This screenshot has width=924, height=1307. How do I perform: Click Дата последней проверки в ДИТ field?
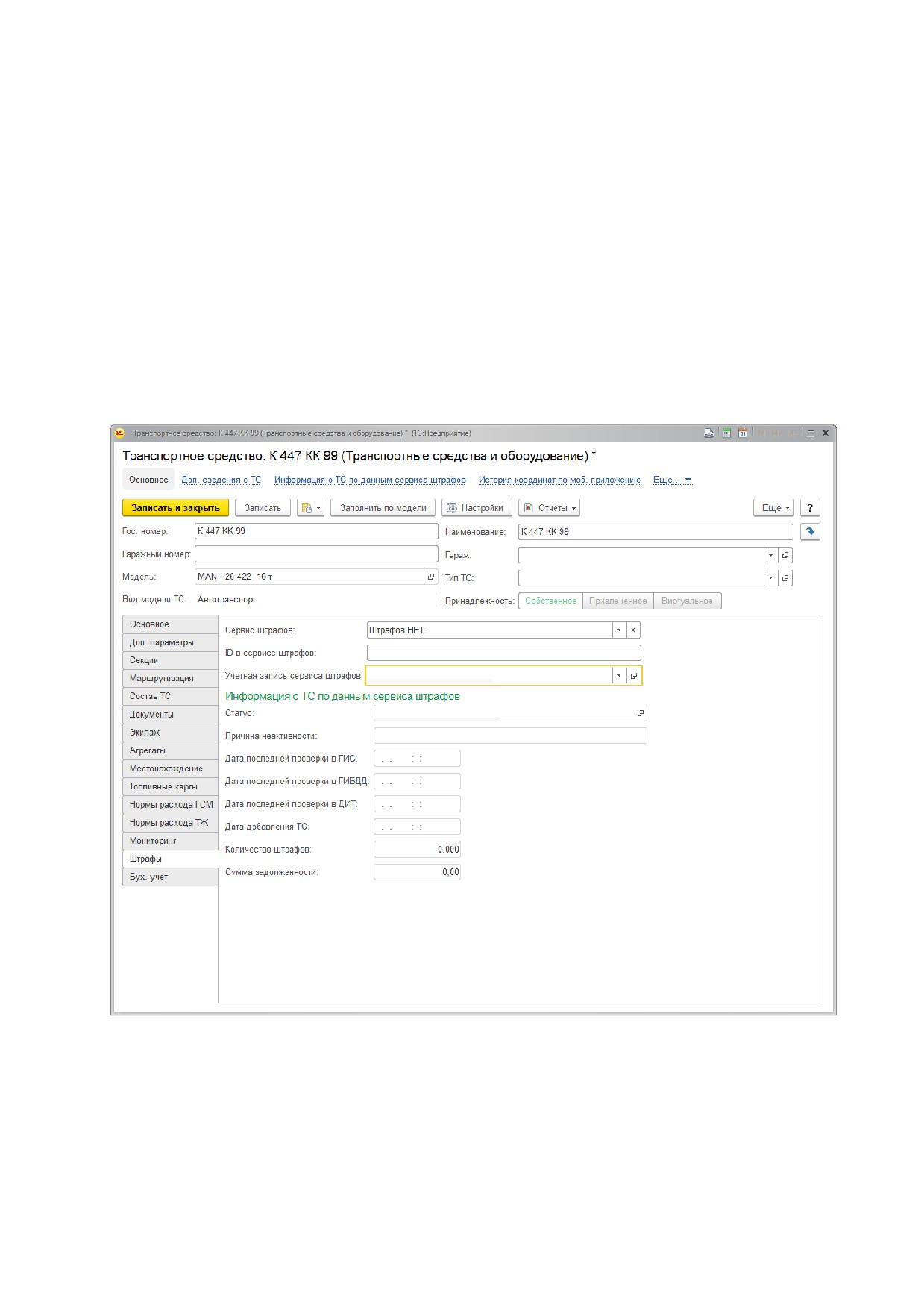pos(417,804)
